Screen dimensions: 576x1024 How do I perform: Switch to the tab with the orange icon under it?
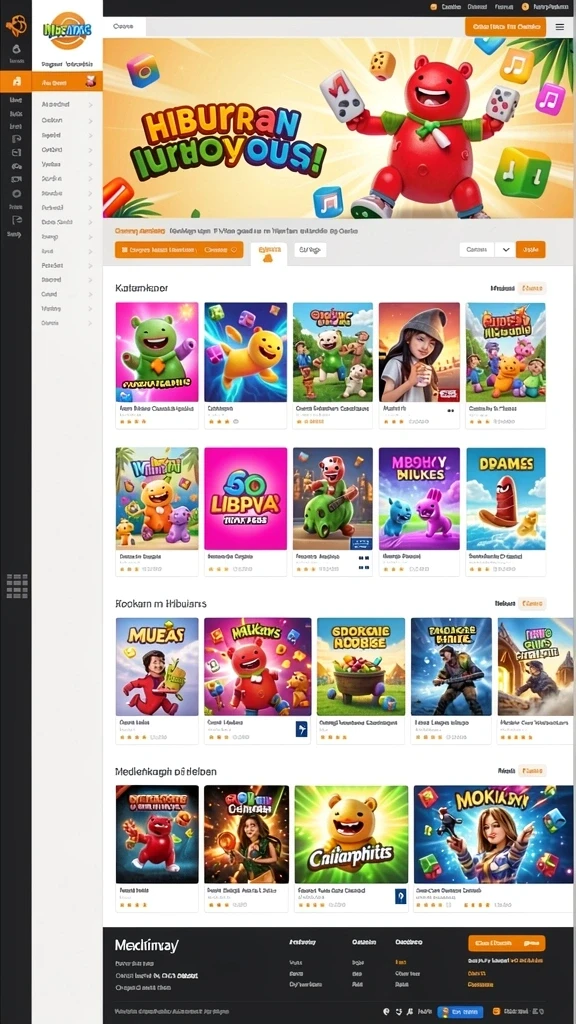(268, 253)
